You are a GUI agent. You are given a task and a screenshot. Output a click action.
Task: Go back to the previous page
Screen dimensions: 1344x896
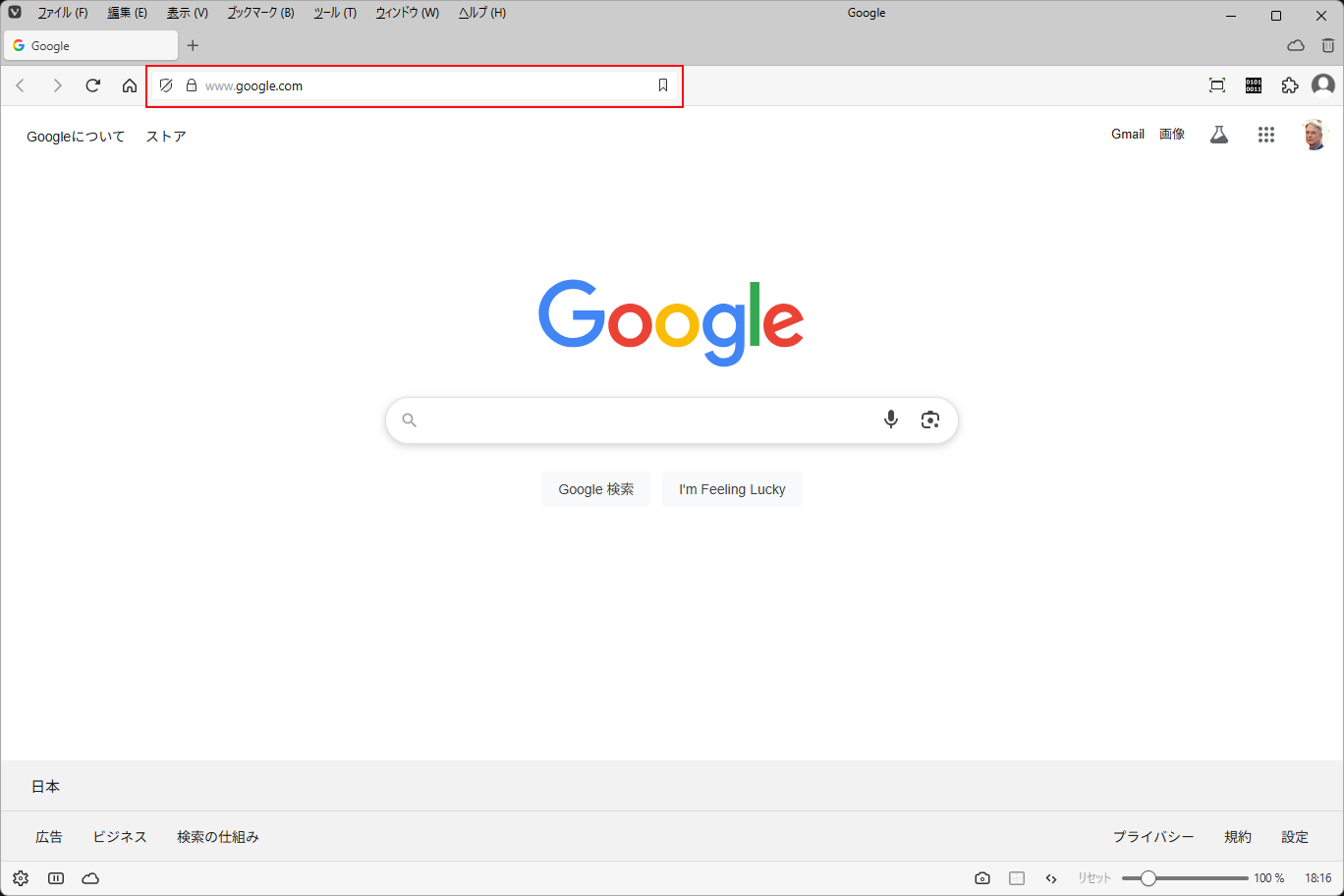click(20, 85)
